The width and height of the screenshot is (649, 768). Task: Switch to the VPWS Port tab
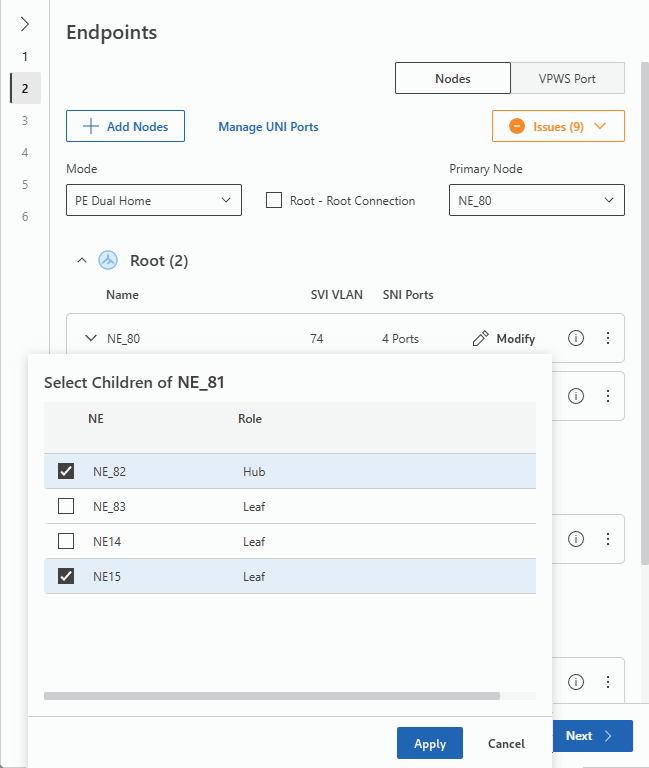pos(567,78)
